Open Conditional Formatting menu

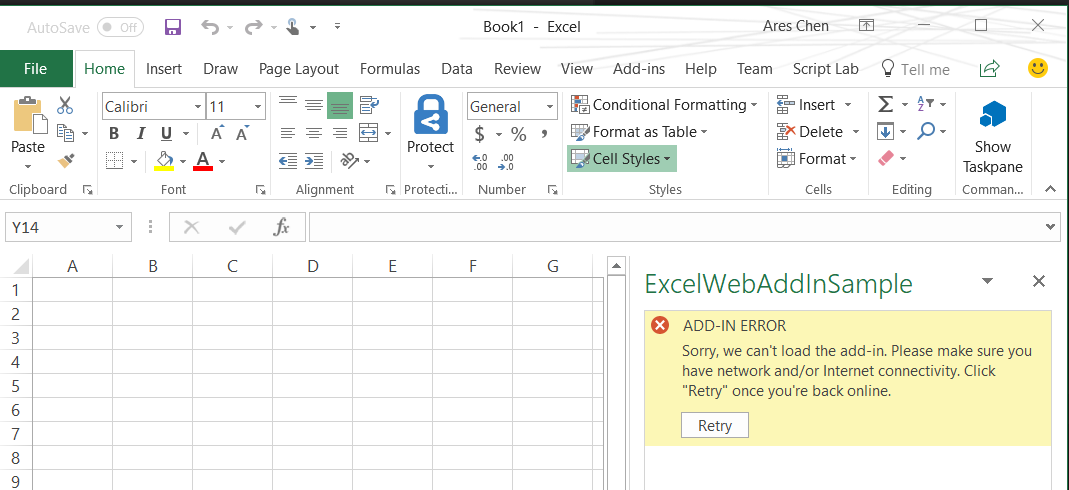point(664,105)
